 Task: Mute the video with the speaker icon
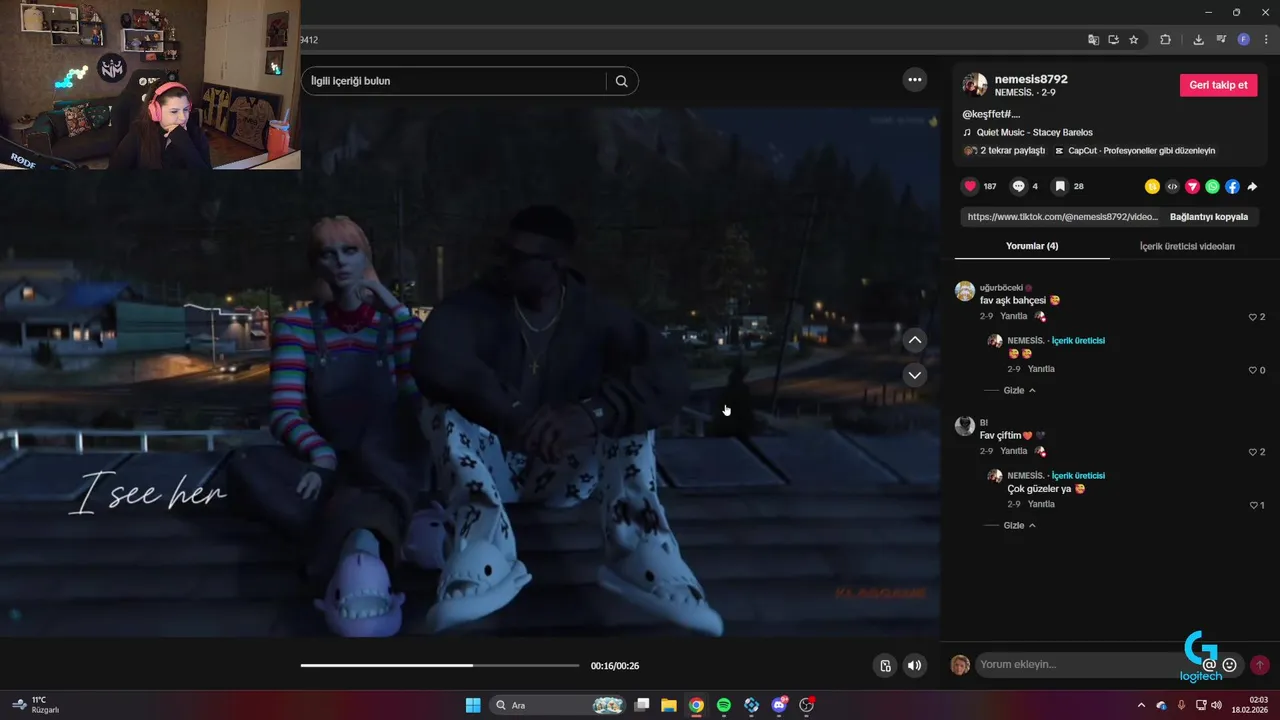pyautogui.click(x=914, y=665)
